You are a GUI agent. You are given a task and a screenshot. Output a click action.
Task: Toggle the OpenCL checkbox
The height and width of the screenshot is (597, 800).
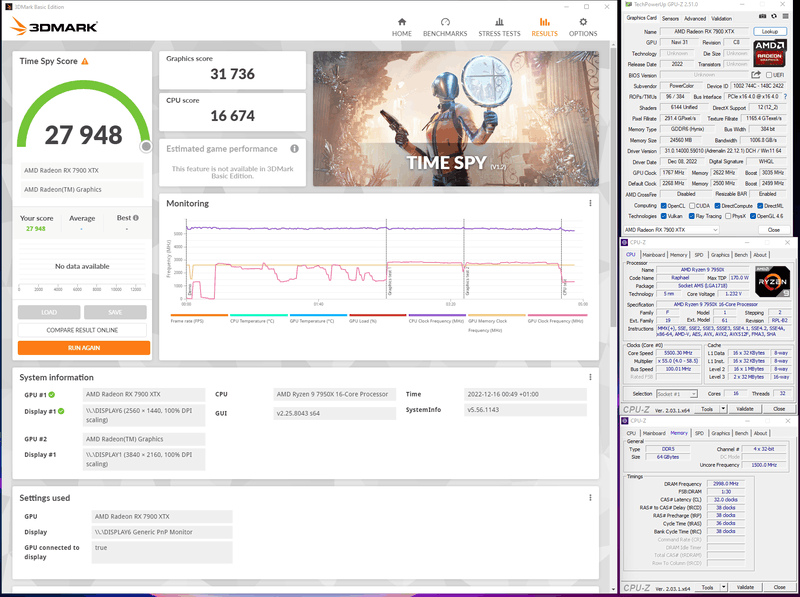pyautogui.click(x=663, y=206)
